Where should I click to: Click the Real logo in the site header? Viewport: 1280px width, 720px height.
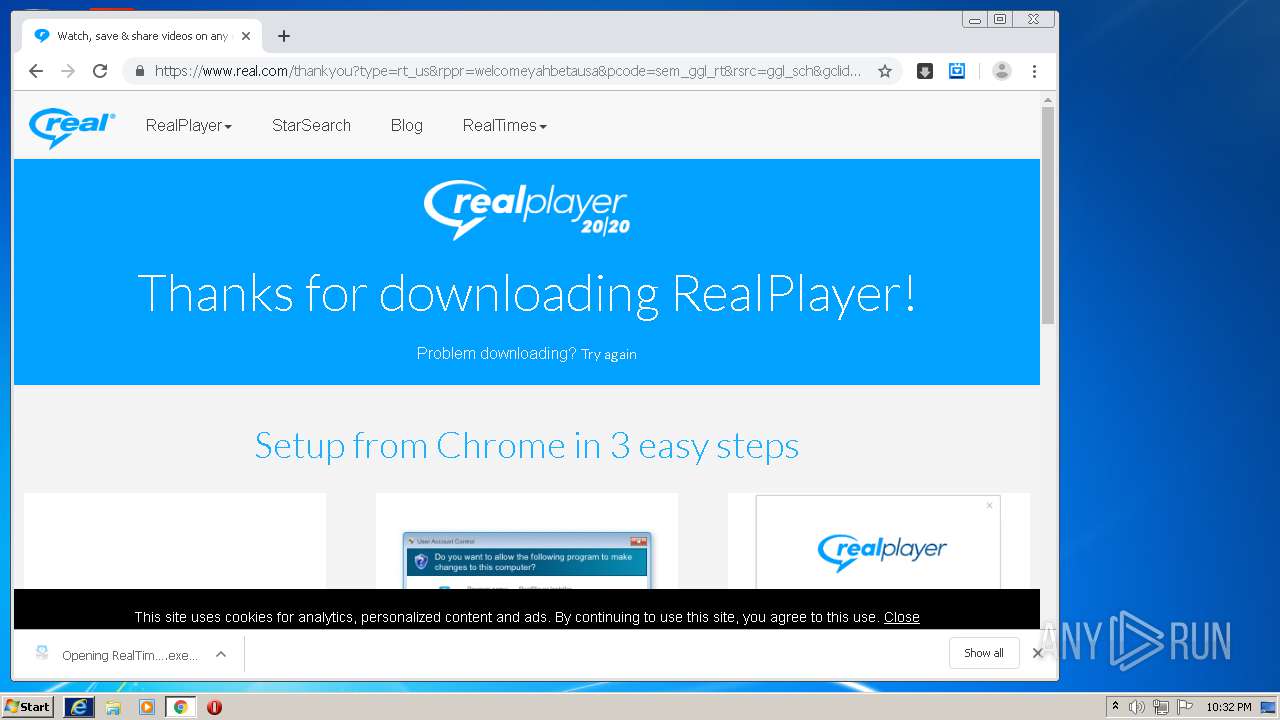click(72, 127)
